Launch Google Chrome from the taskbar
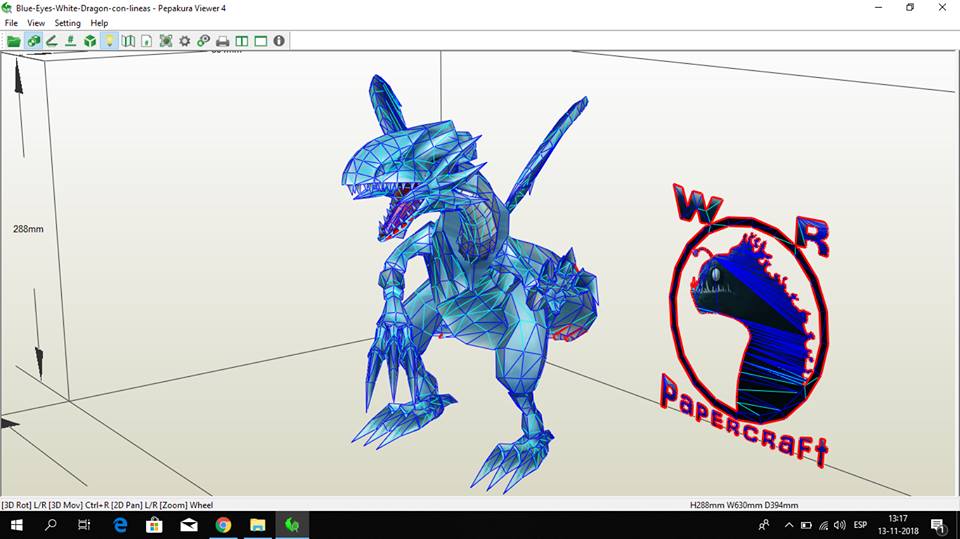This screenshot has height=539, width=960. pyautogui.click(x=223, y=525)
